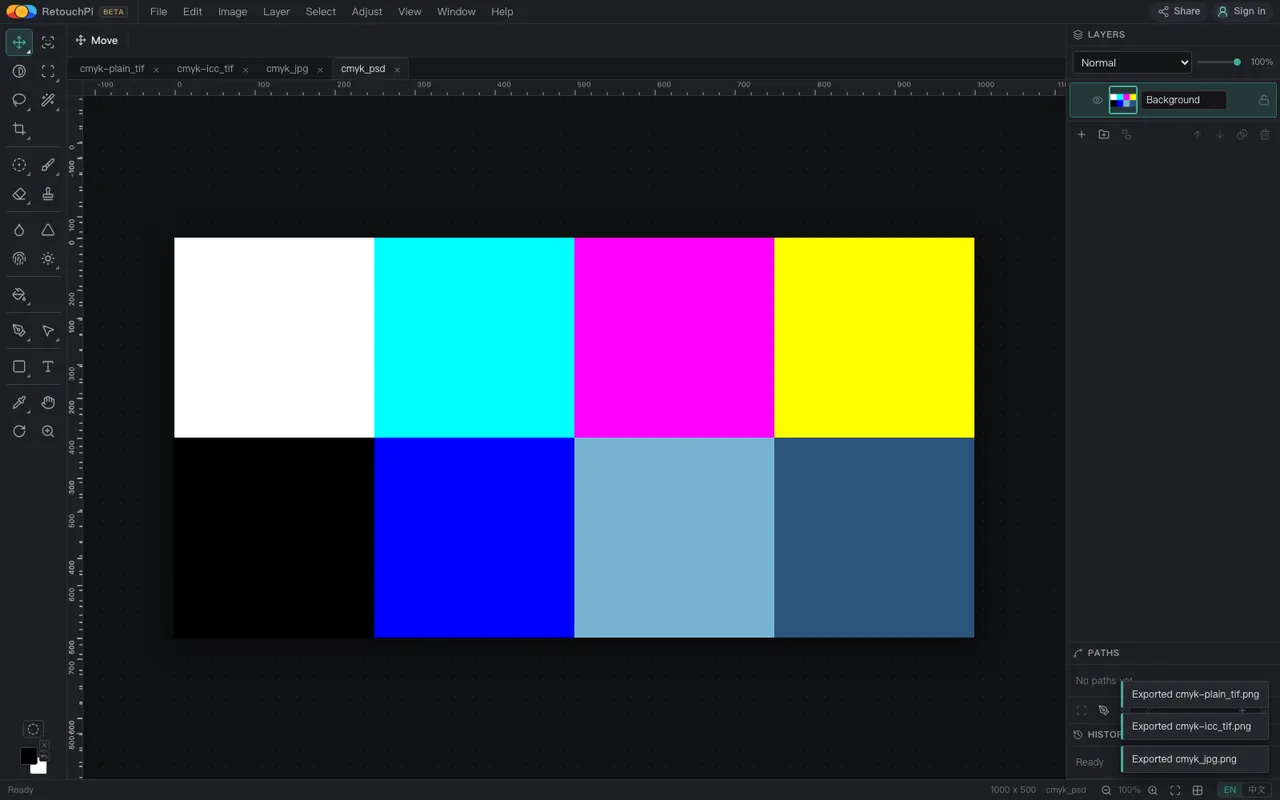Select the Smudge fingerprint tool
1280x800 pixels.
(x=19, y=259)
